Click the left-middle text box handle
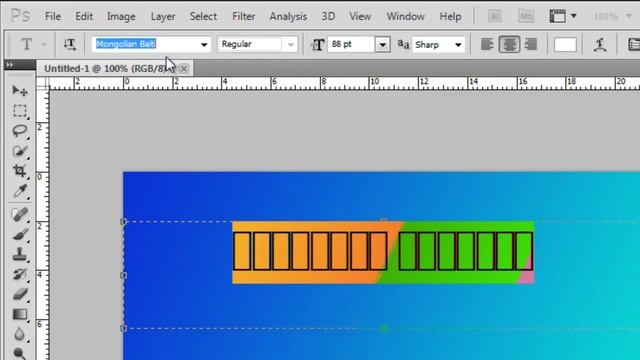 124,275
